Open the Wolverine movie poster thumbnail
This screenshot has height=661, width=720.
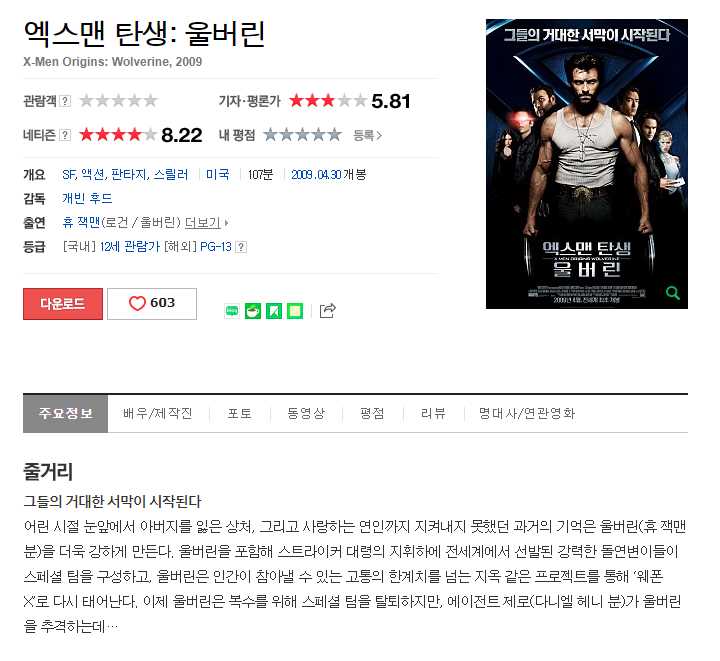coord(587,164)
